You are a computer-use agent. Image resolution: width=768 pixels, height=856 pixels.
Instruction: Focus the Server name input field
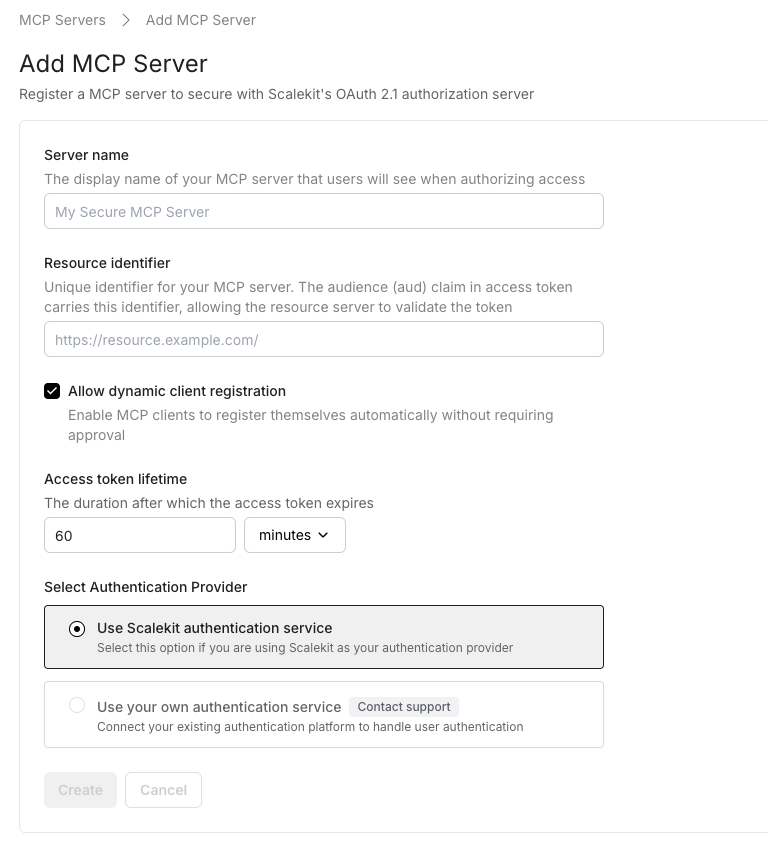point(323,212)
